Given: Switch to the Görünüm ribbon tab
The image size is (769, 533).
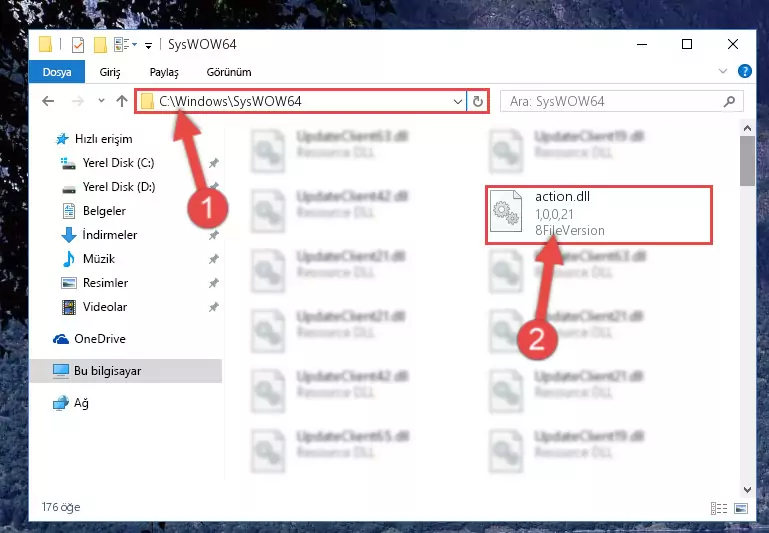Looking at the screenshot, I should (x=229, y=72).
